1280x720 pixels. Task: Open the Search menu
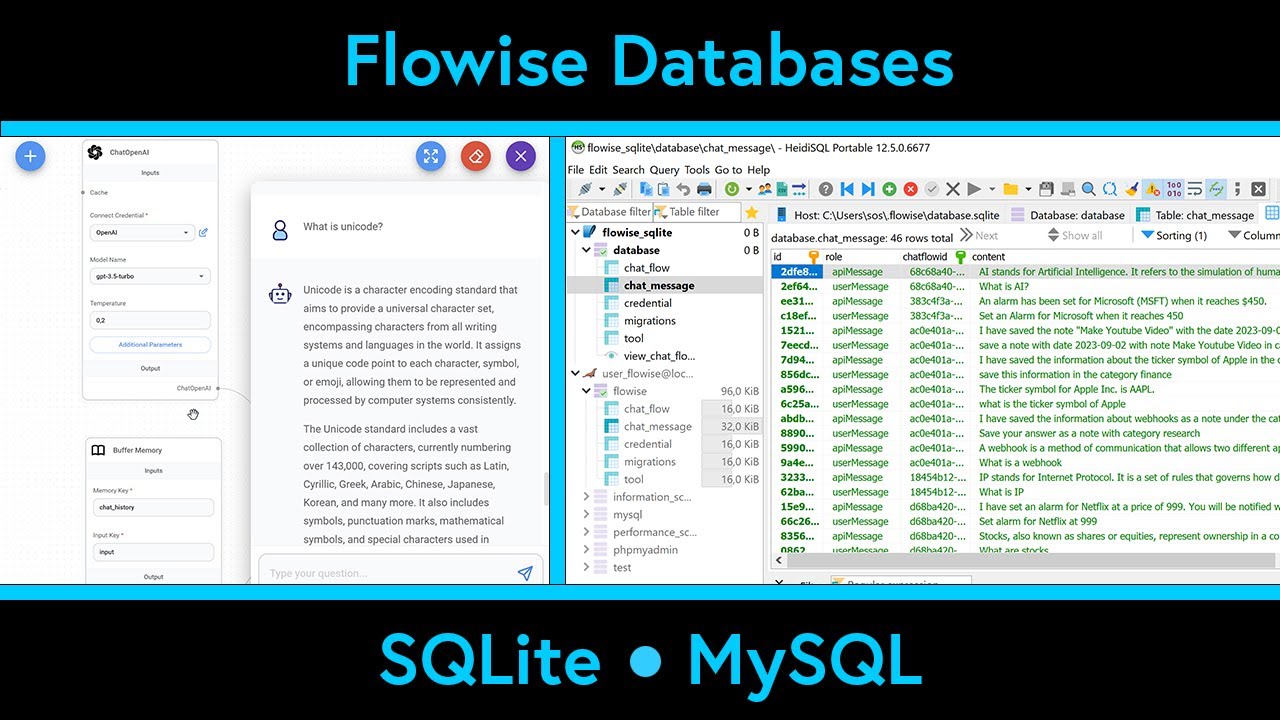coord(628,170)
